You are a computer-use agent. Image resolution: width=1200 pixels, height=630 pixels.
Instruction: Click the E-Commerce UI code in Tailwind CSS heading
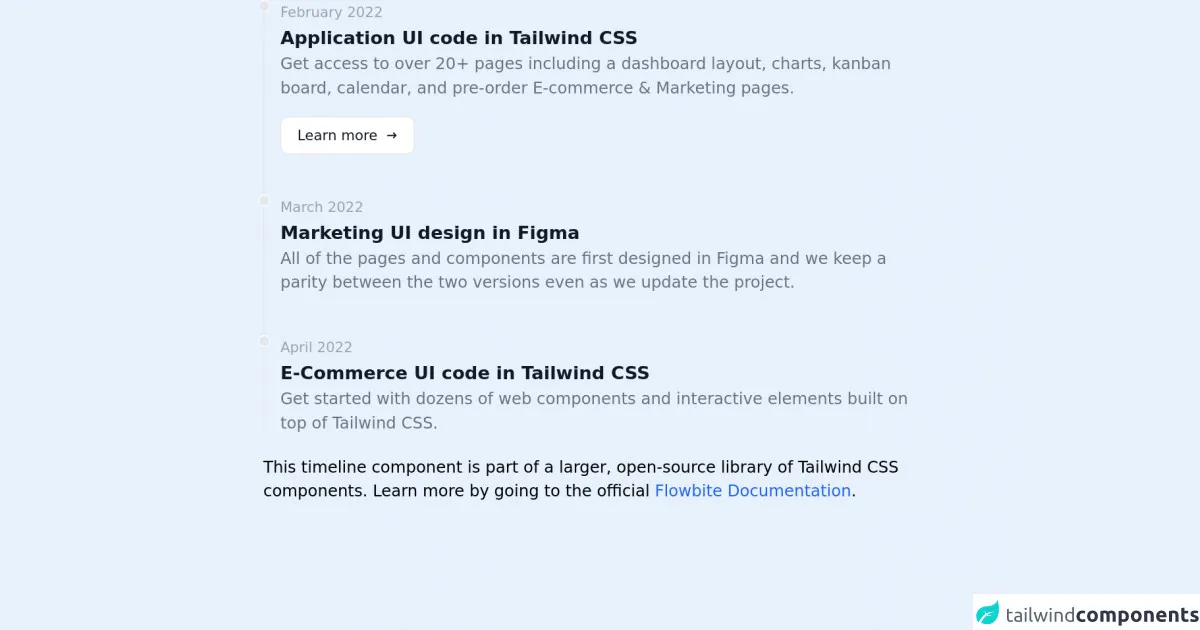point(464,373)
